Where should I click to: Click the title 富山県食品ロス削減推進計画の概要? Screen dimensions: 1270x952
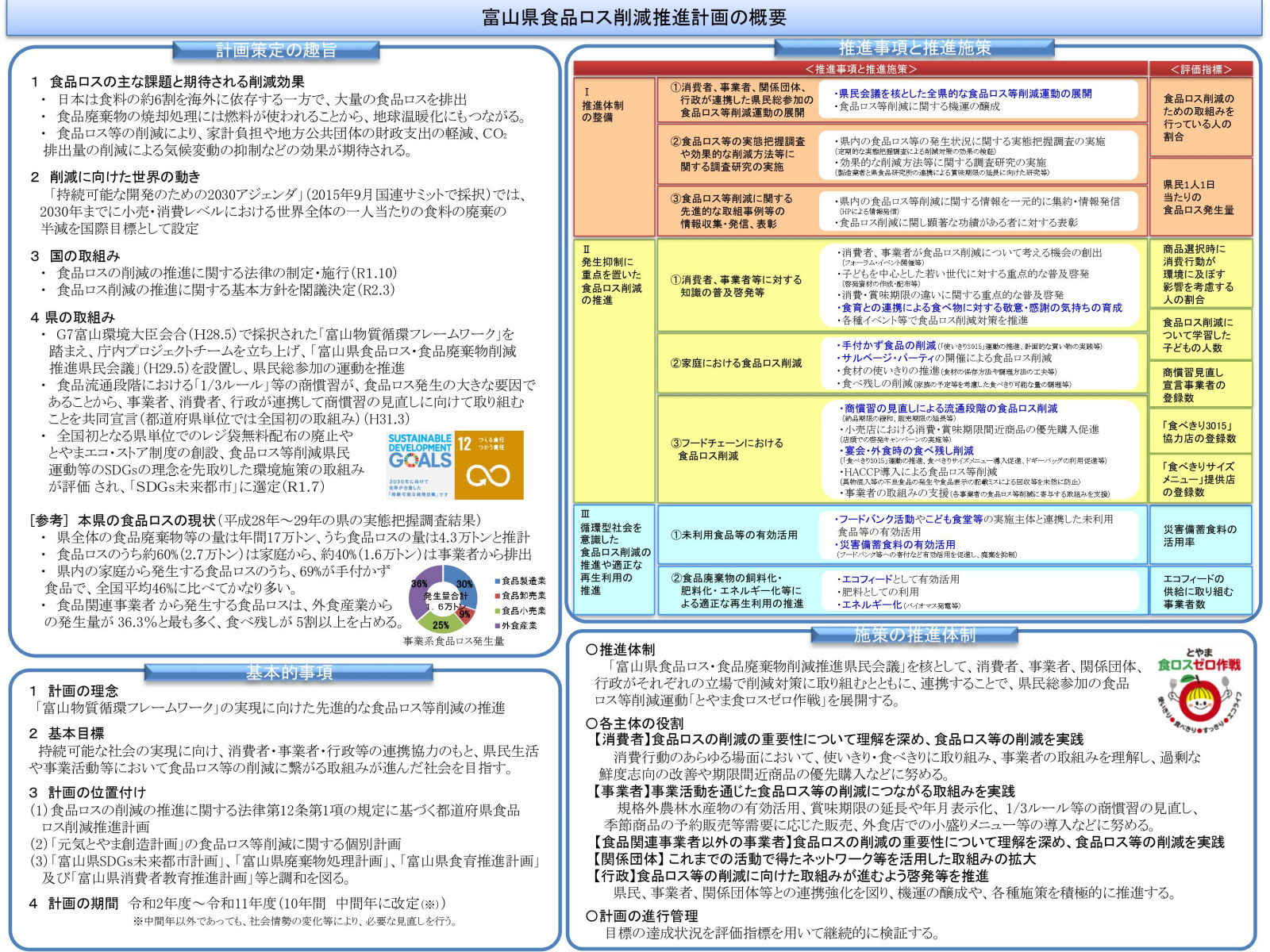(x=634, y=17)
